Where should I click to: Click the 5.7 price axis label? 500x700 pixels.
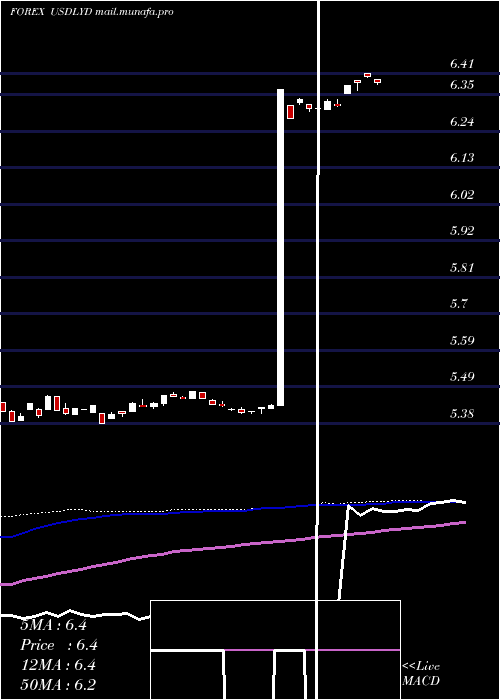(x=458, y=304)
